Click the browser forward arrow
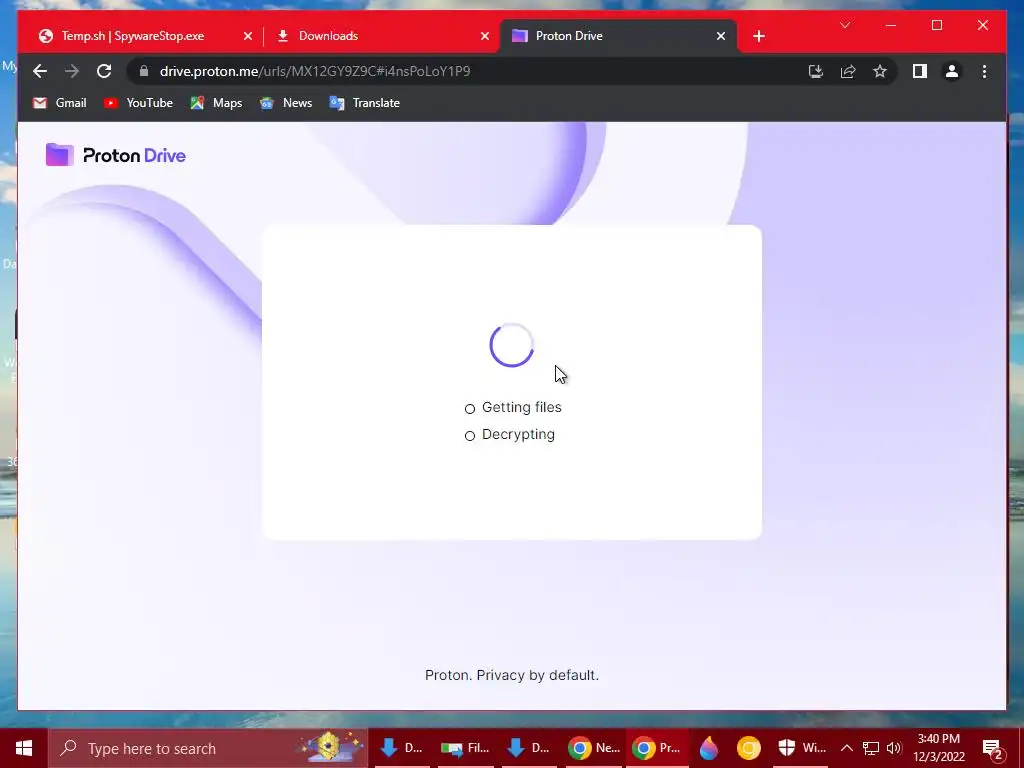 click(72, 71)
